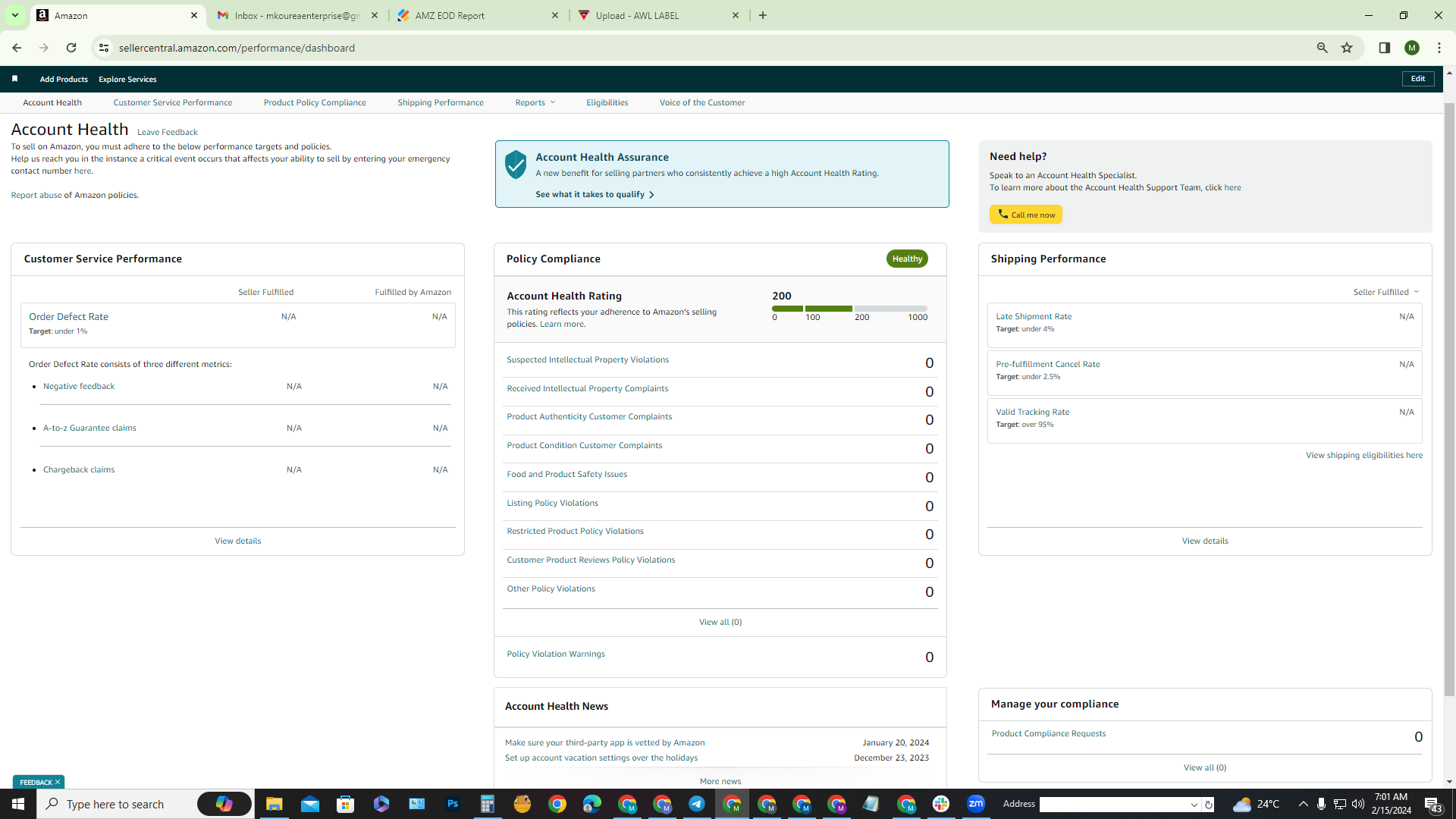Click the Healthy status badge
This screenshot has height=819, width=1456.
(907, 259)
